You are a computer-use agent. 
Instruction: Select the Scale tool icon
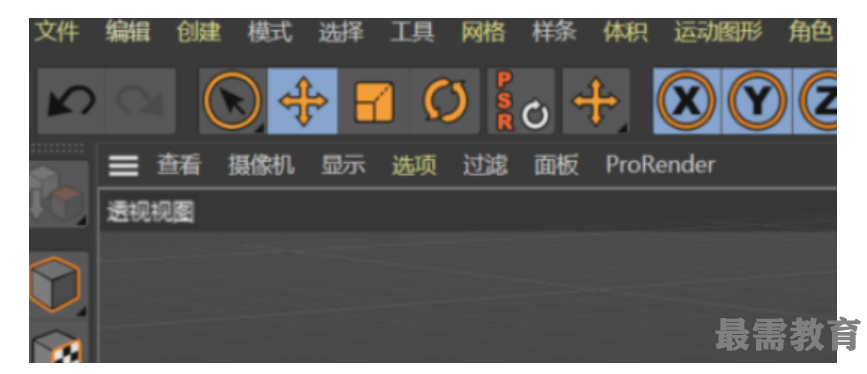374,101
